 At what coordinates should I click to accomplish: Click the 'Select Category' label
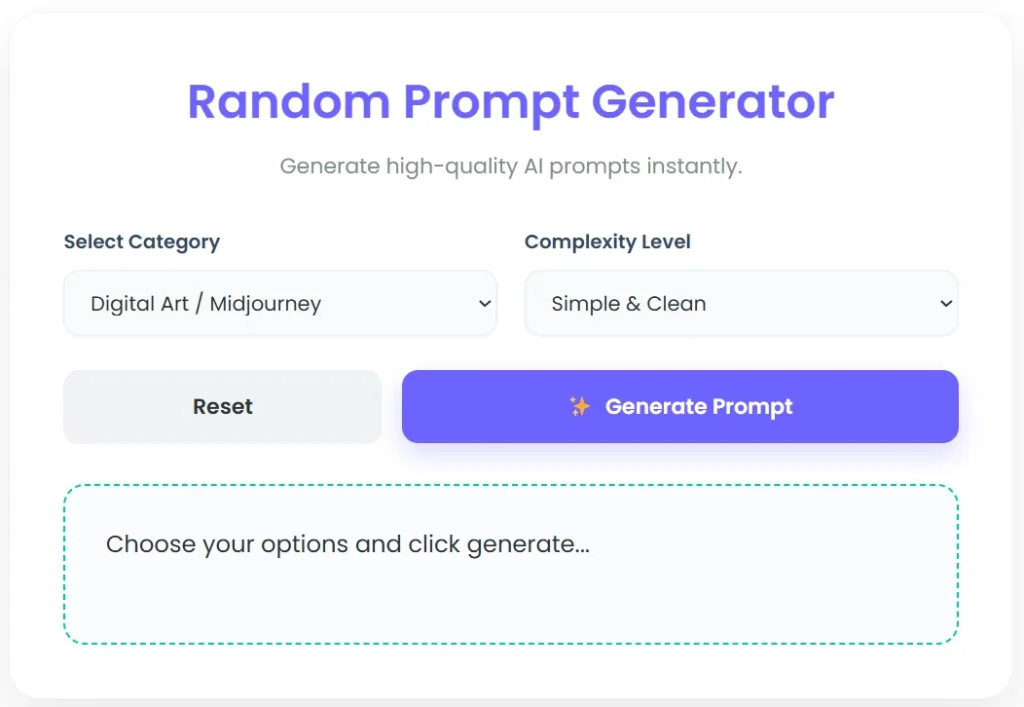pos(141,242)
